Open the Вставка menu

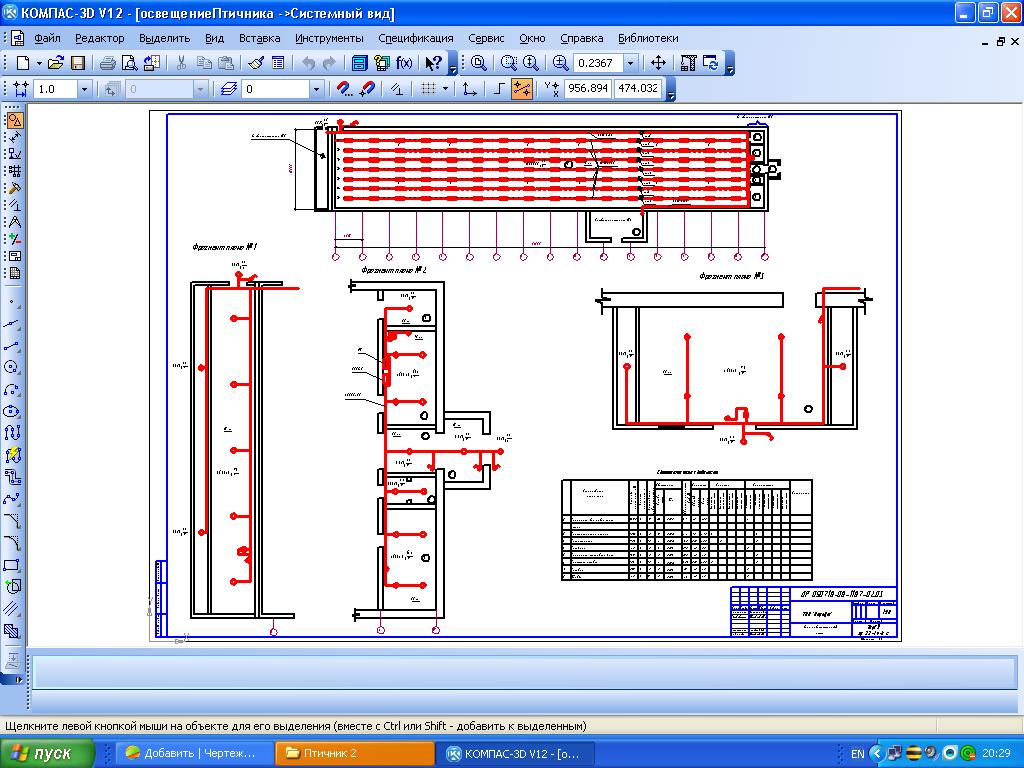[259, 38]
